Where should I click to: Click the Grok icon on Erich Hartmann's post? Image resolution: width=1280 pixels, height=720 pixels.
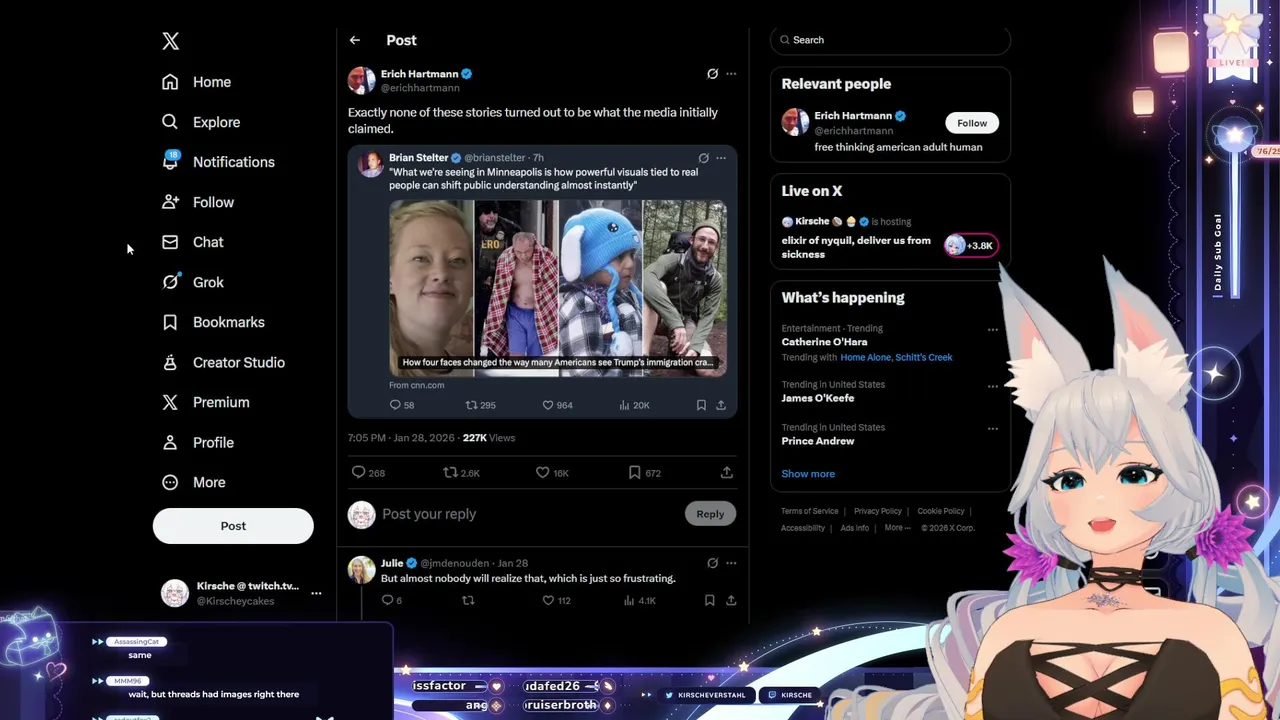[x=712, y=74]
